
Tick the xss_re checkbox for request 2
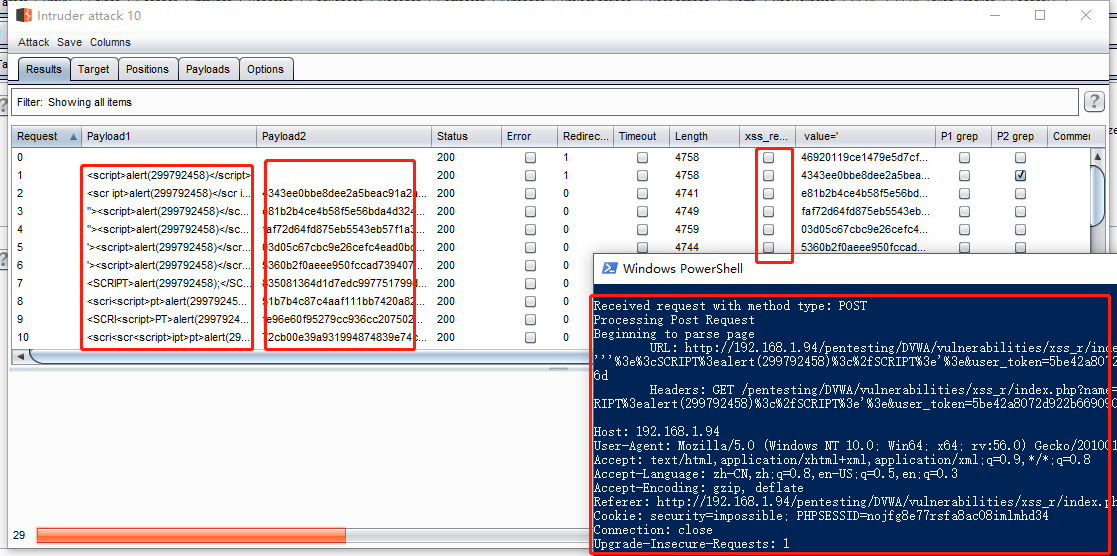pos(769,193)
